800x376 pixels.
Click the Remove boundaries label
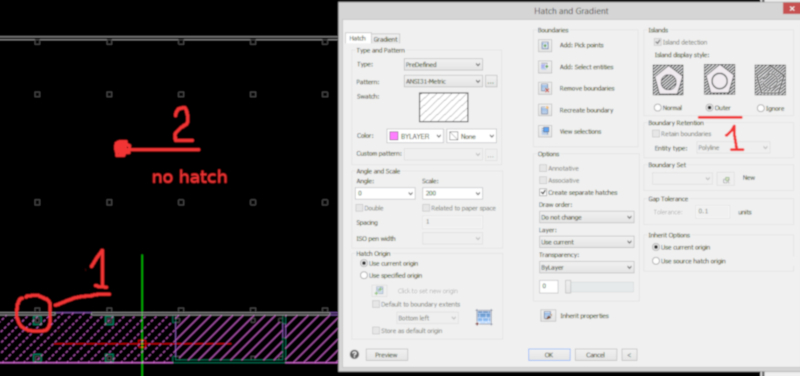click(587, 88)
